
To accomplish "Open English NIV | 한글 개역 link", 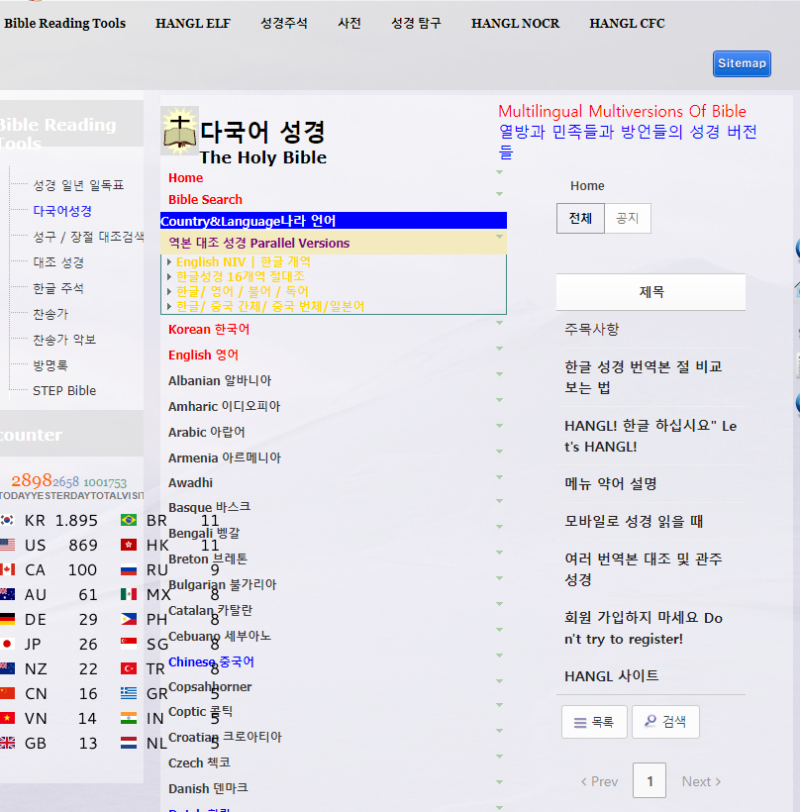I will (243, 262).
